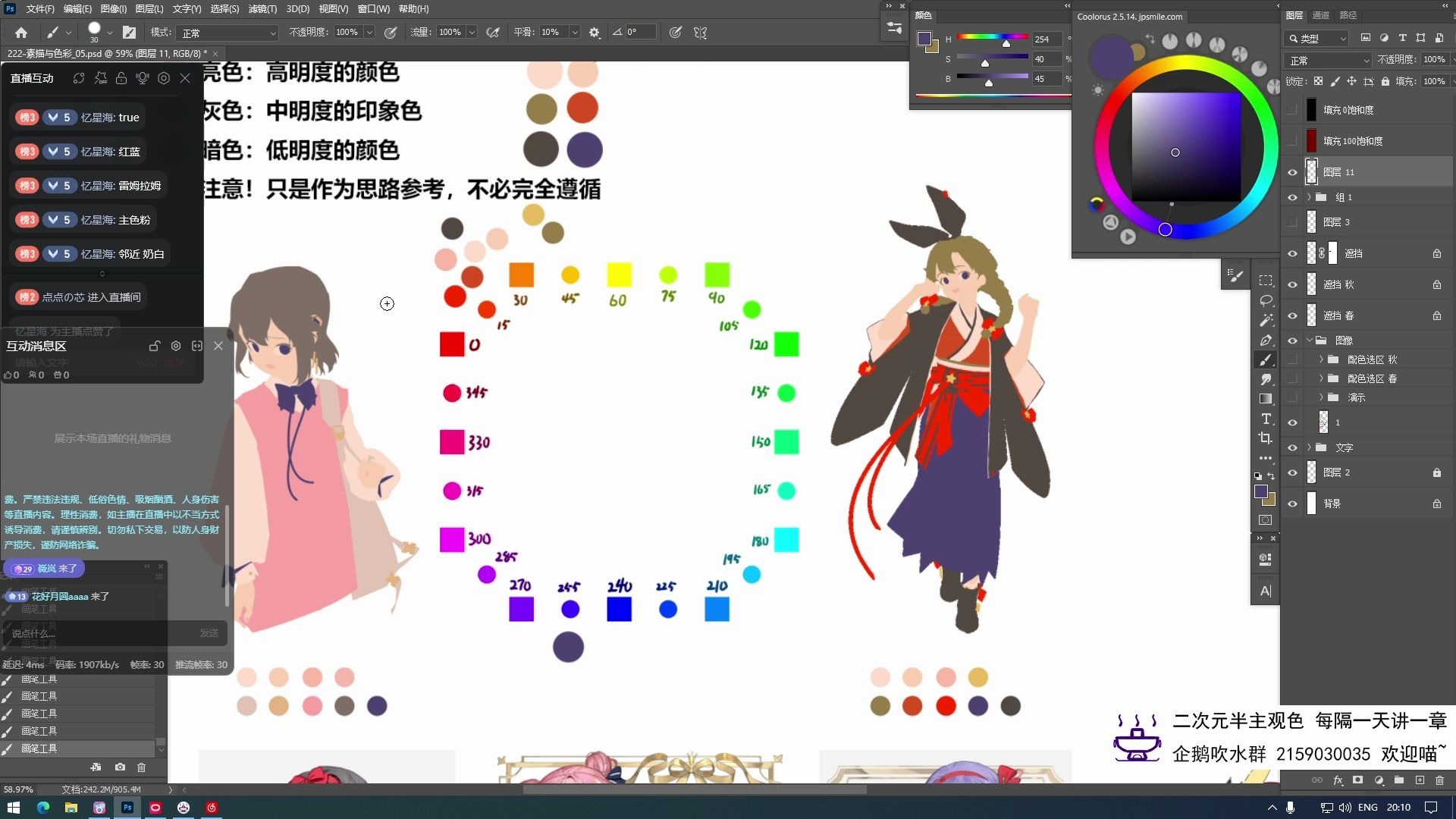1456x819 pixels.
Task: Toggle Quick Mask mode
Action: pyautogui.click(x=1266, y=520)
